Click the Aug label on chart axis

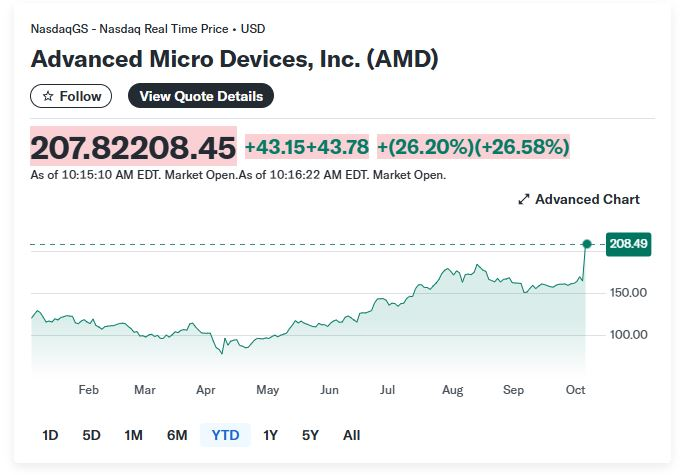click(453, 390)
